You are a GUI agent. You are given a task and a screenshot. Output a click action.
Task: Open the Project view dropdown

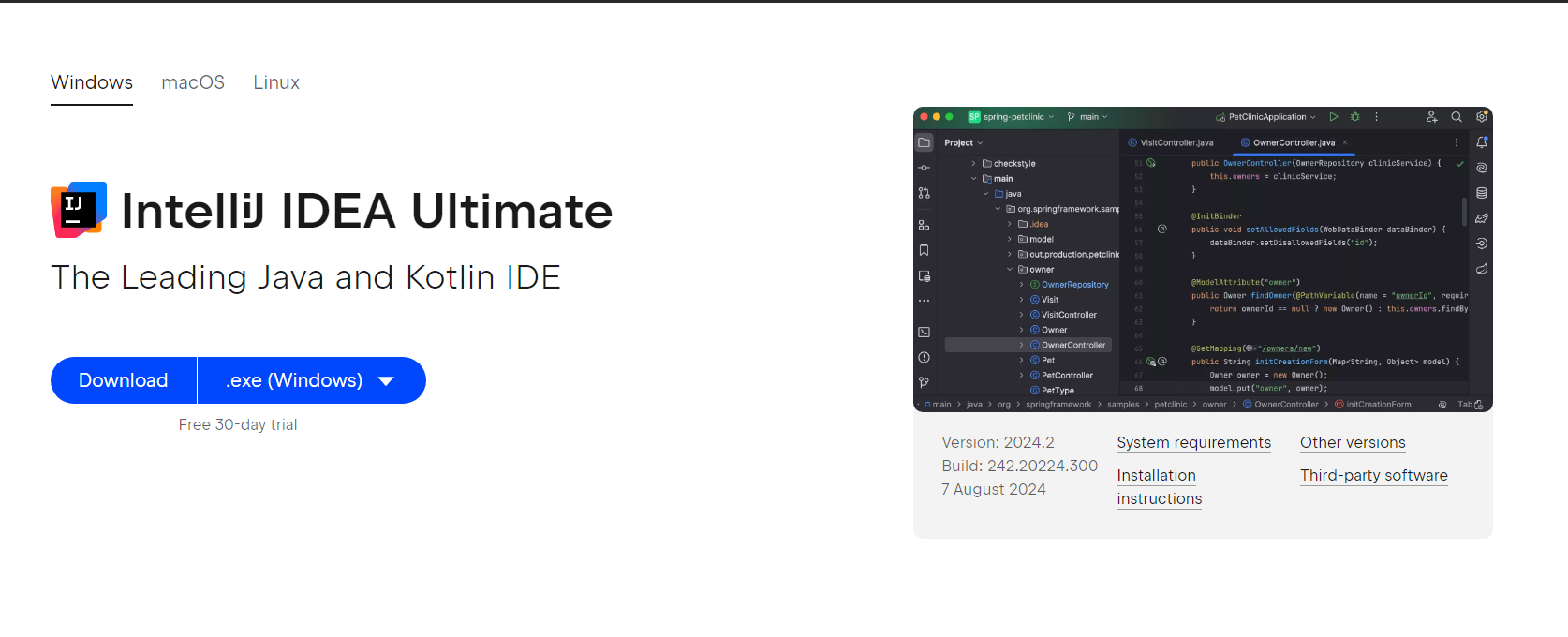pyautogui.click(x=964, y=142)
